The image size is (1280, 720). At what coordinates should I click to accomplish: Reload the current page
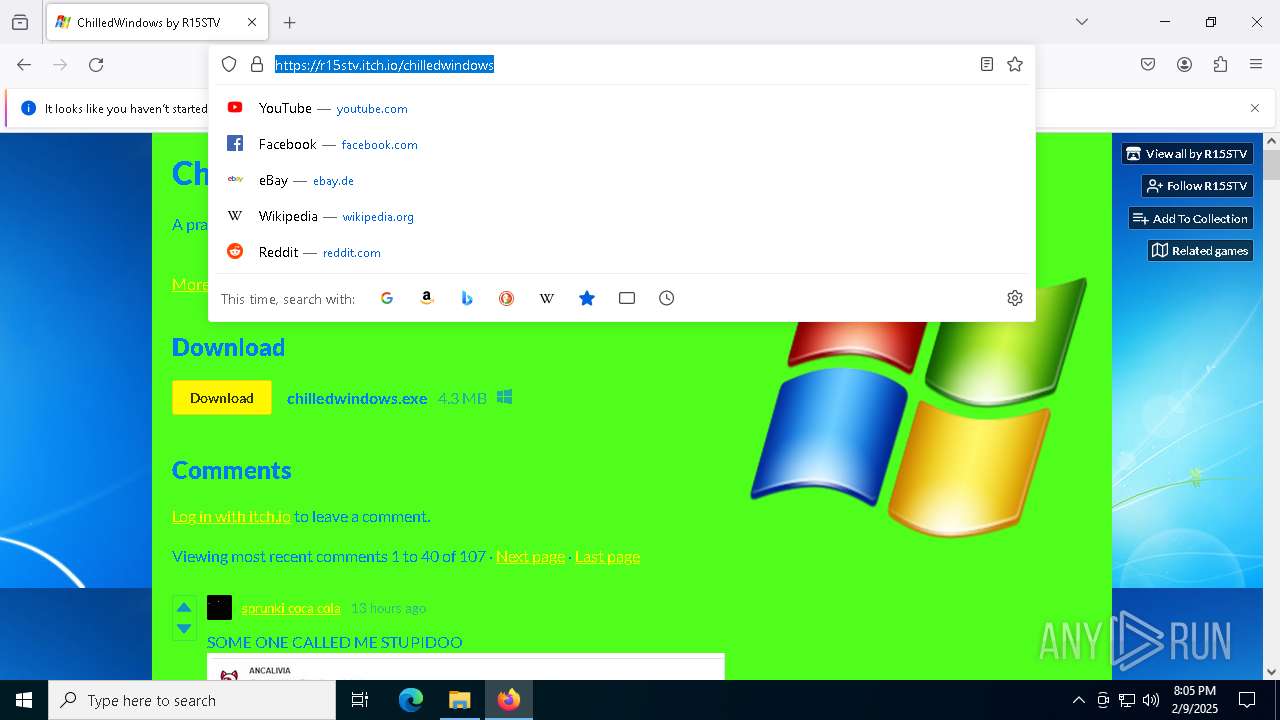coord(96,65)
